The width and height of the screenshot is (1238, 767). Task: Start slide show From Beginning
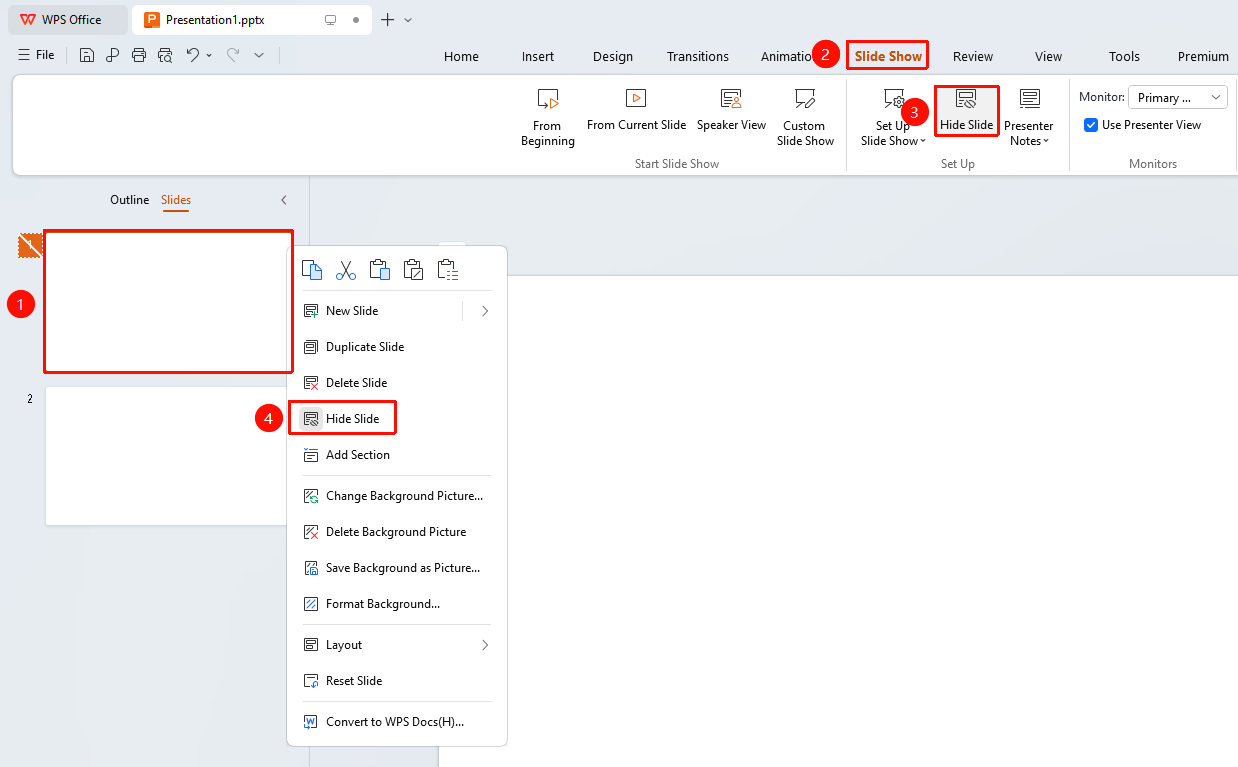pos(548,118)
